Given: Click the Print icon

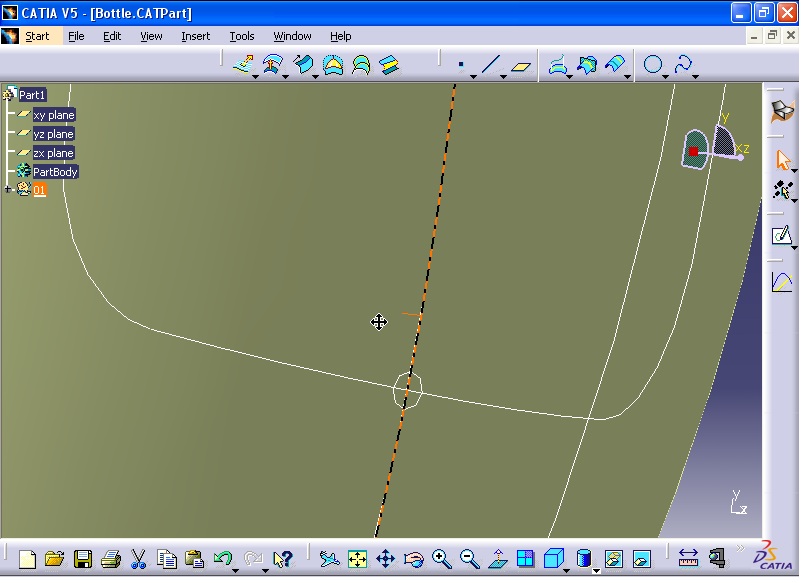Looking at the screenshot, I should (x=110, y=559).
